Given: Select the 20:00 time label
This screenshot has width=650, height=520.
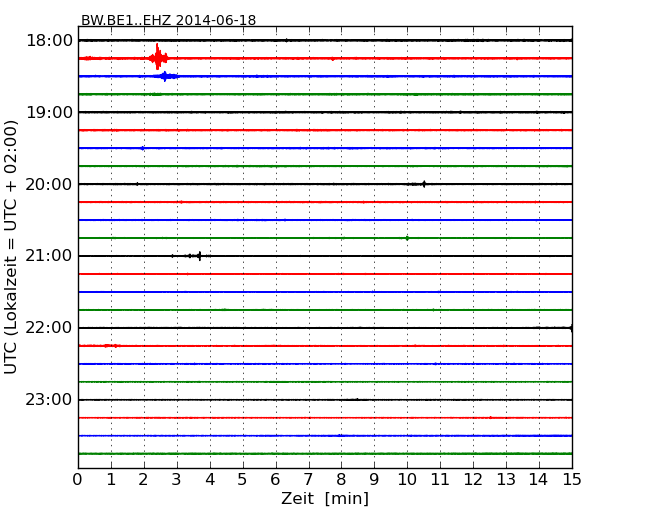Looking at the screenshot, I should click(x=49, y=184).
